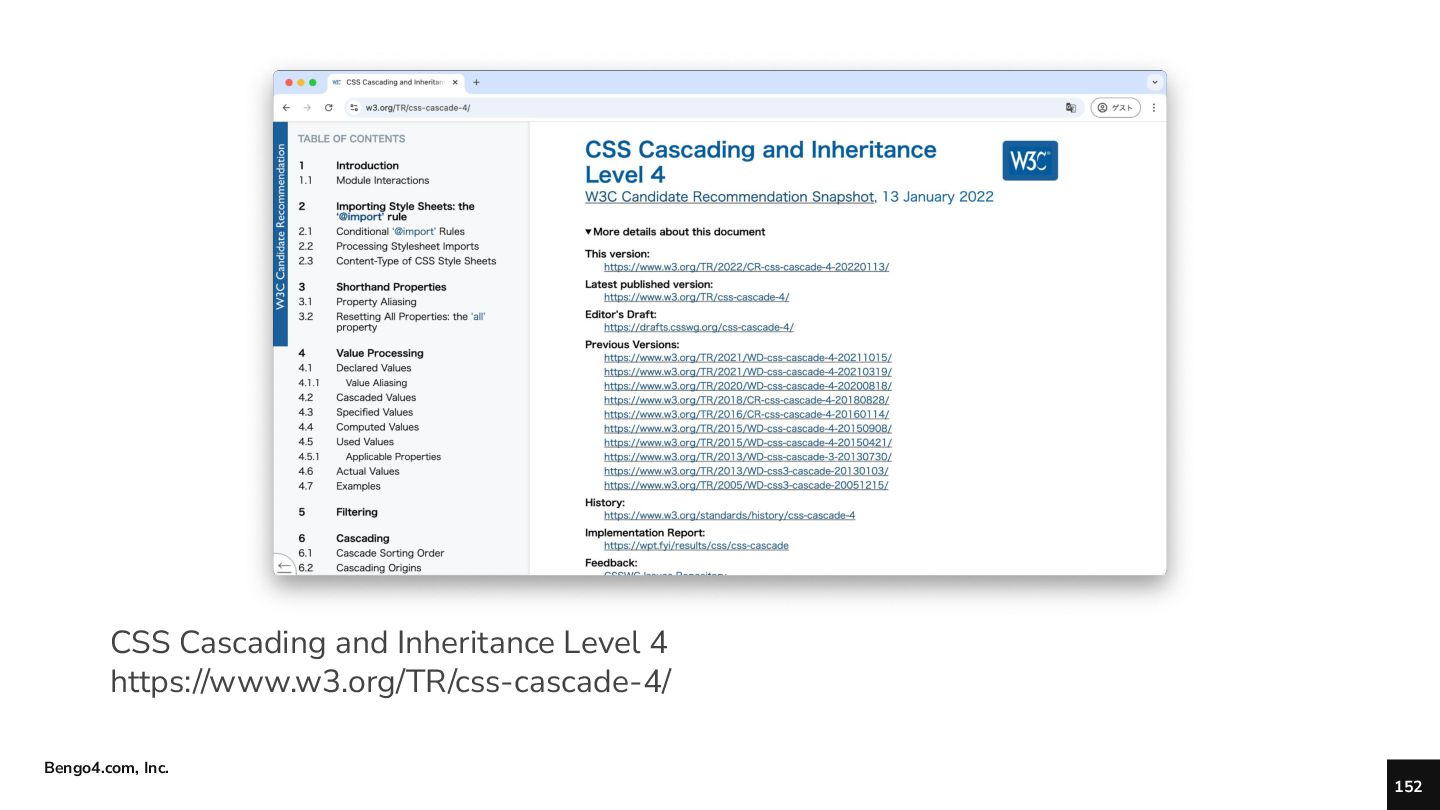Jump to 4.3 Specified Values
1440x810 pixels.
(x=374, y=412)
